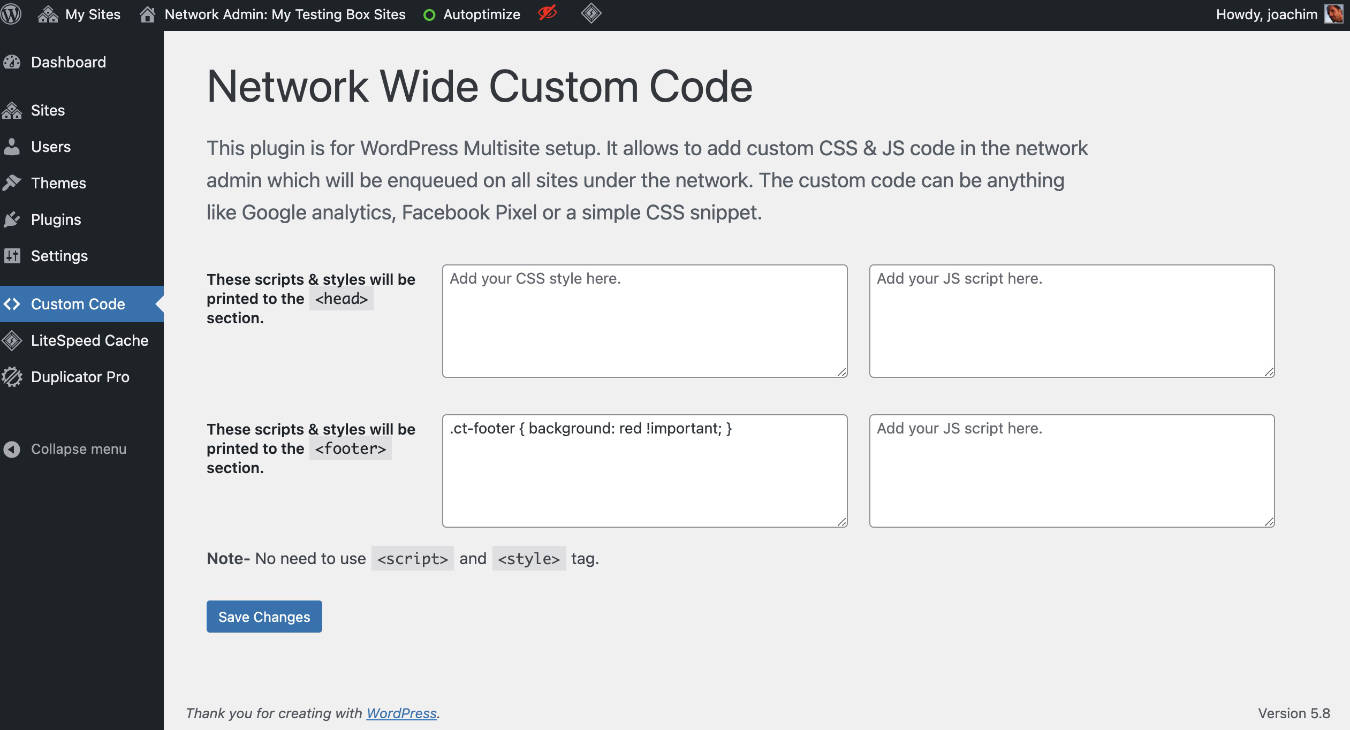Select the Custom Code angle-brackets icon
Image resolution: width=1350 pixels, height=730 pixels.
14,303
